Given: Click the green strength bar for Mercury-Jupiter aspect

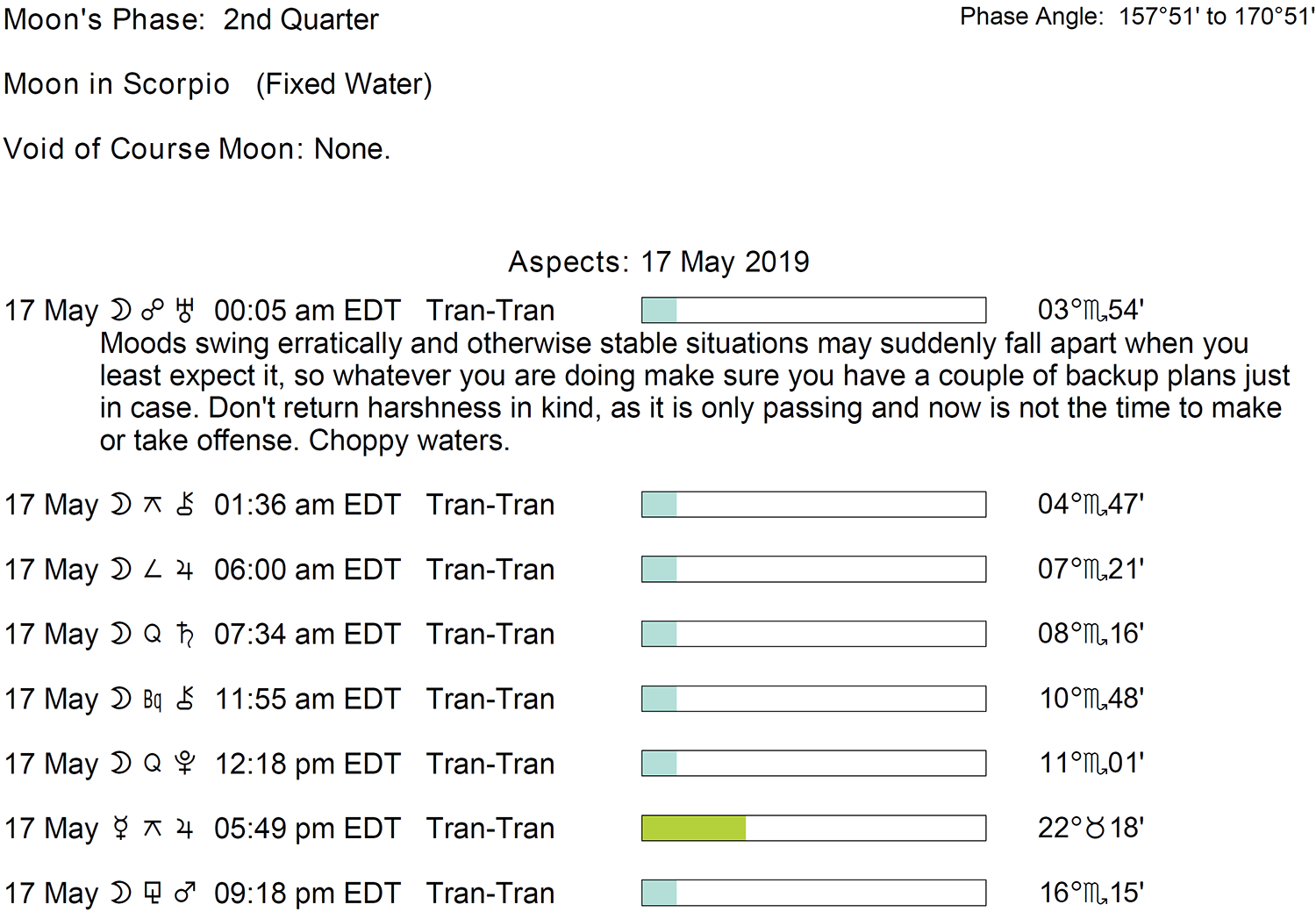Looking at the screenshot, I should 694,829.
